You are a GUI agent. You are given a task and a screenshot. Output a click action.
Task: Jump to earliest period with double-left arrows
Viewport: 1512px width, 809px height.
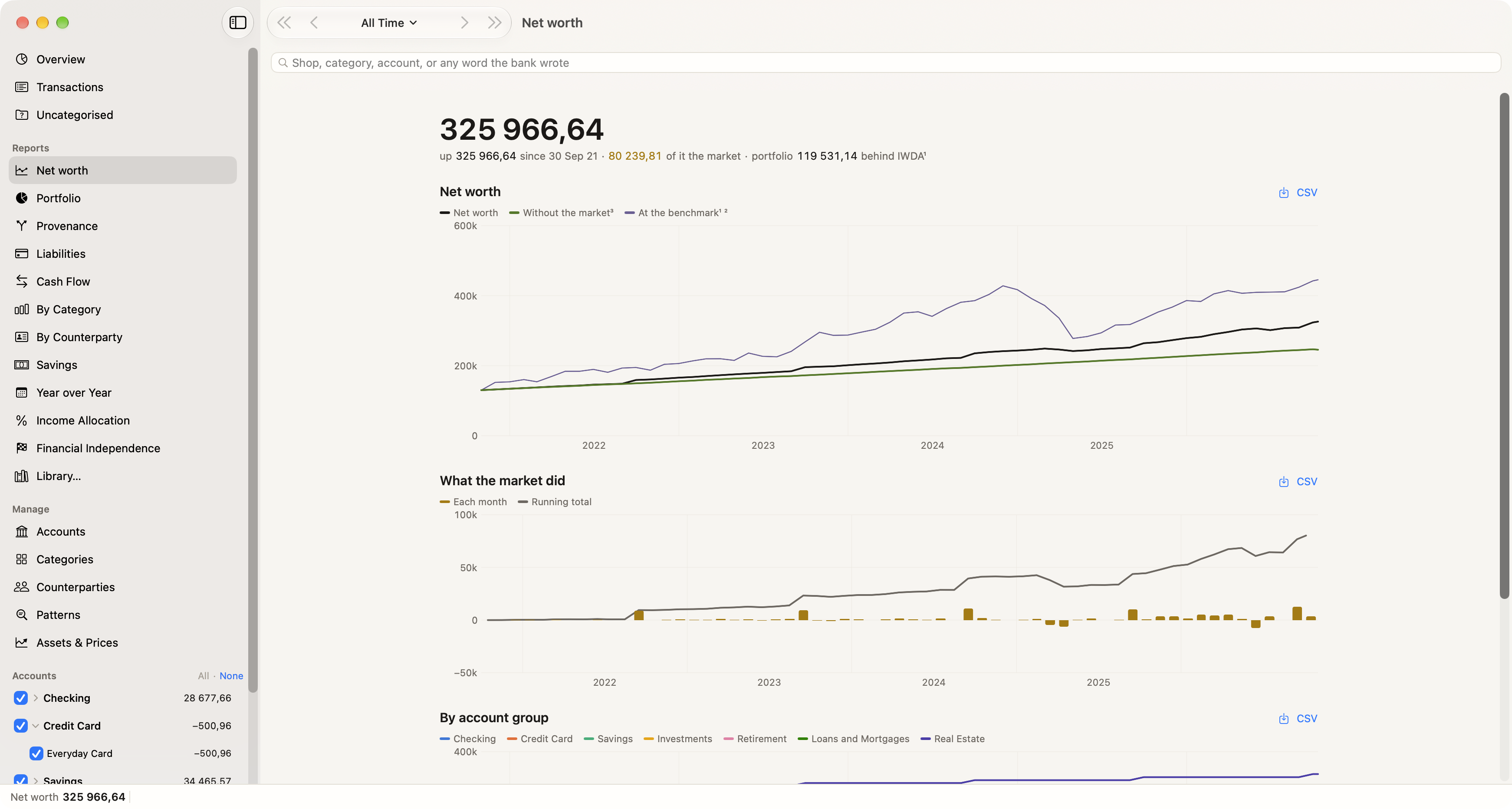pos(284,23)
